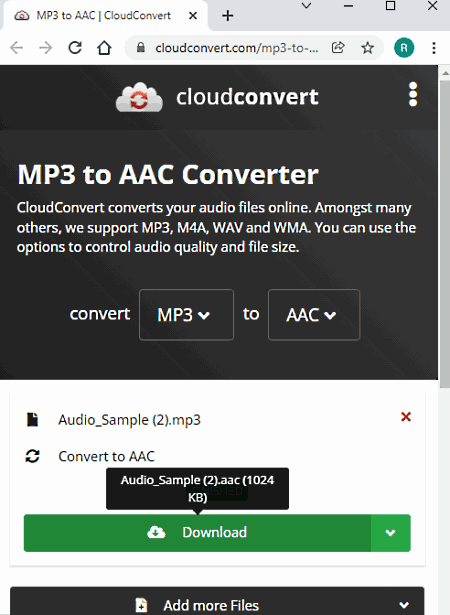Go to the browser home page icon
Image resolution: width=450 pixels, height=615 pixels.
[104, 48]
